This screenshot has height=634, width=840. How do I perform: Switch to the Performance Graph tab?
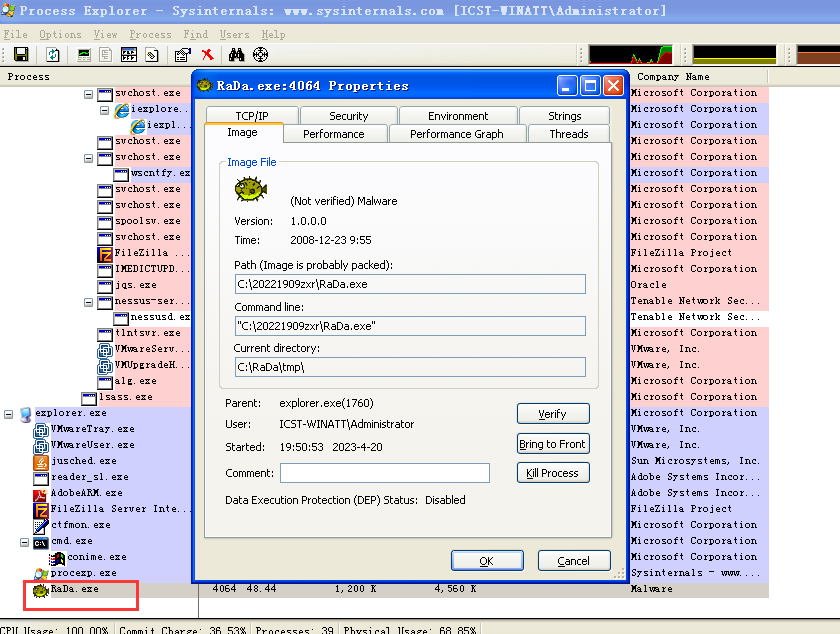[457, 134]
